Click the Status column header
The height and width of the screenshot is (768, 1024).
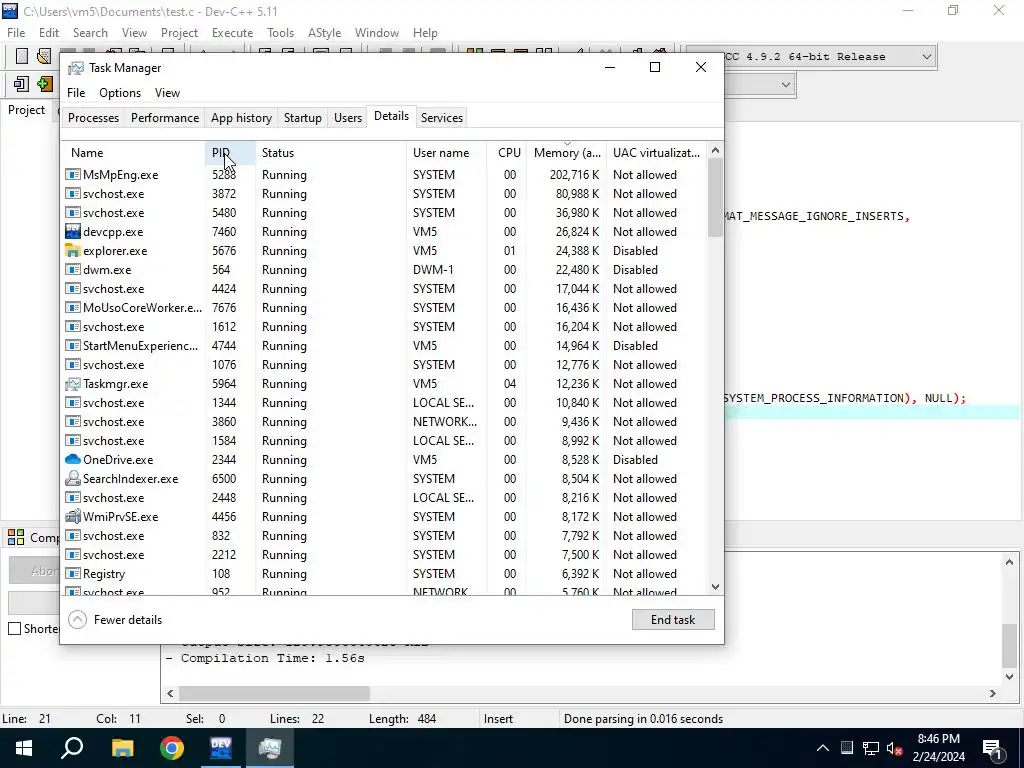click(330, 153)
